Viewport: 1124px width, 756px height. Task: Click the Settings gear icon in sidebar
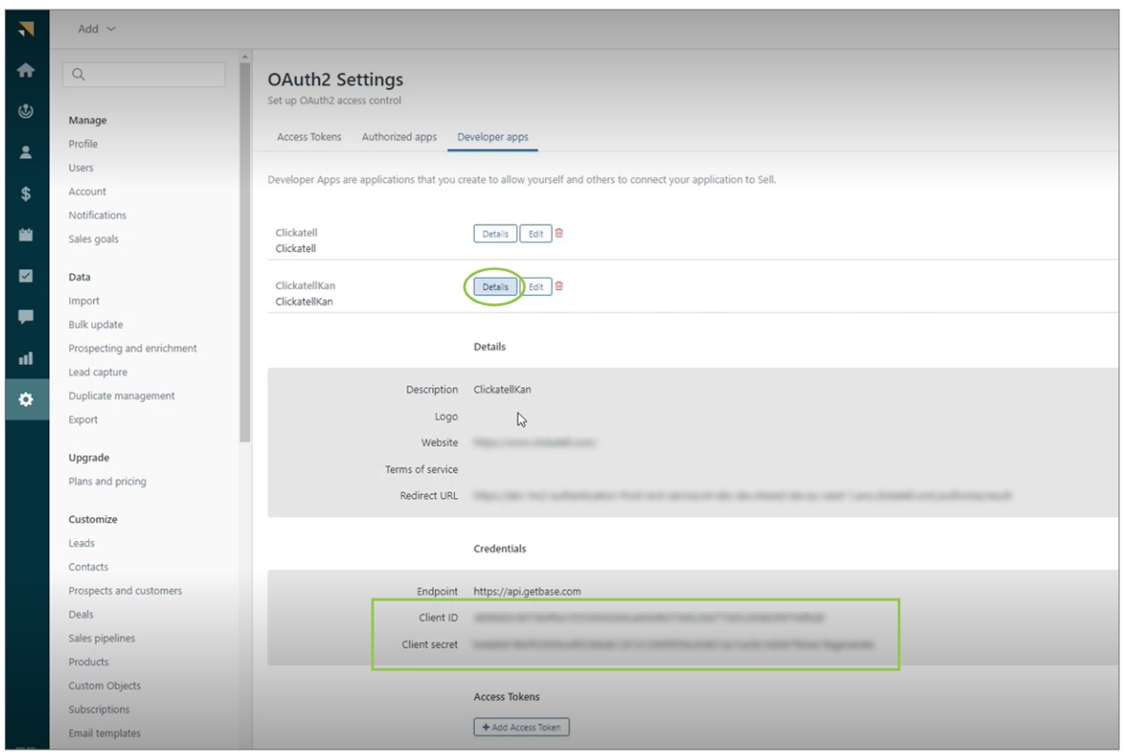tap(26, 399)
